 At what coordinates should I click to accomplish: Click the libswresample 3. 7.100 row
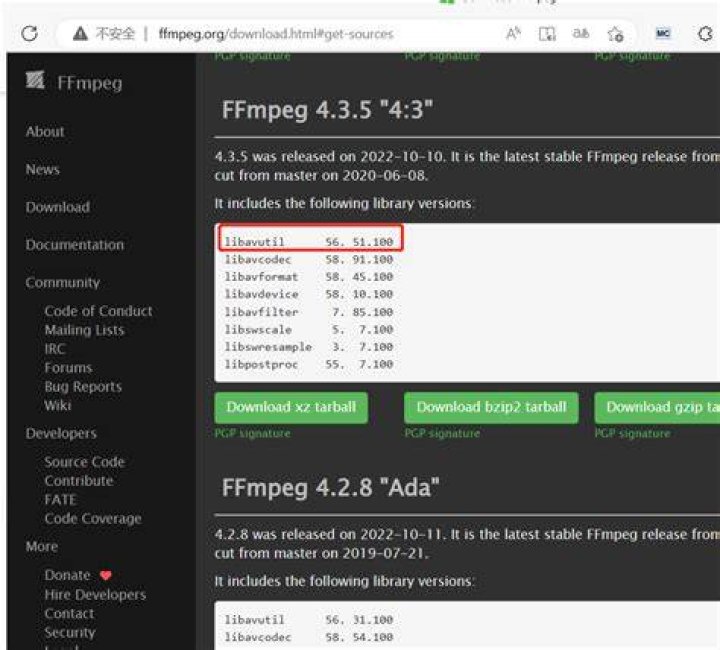click(x=309, y=347)
